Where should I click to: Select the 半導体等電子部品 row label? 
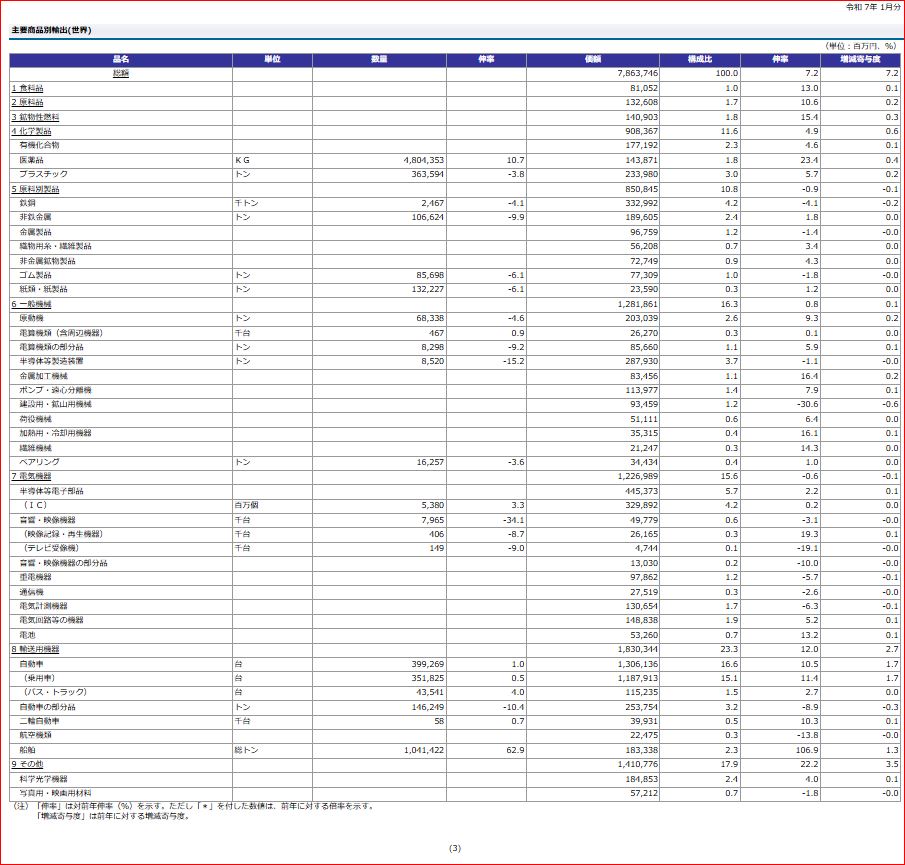[51, 491]
